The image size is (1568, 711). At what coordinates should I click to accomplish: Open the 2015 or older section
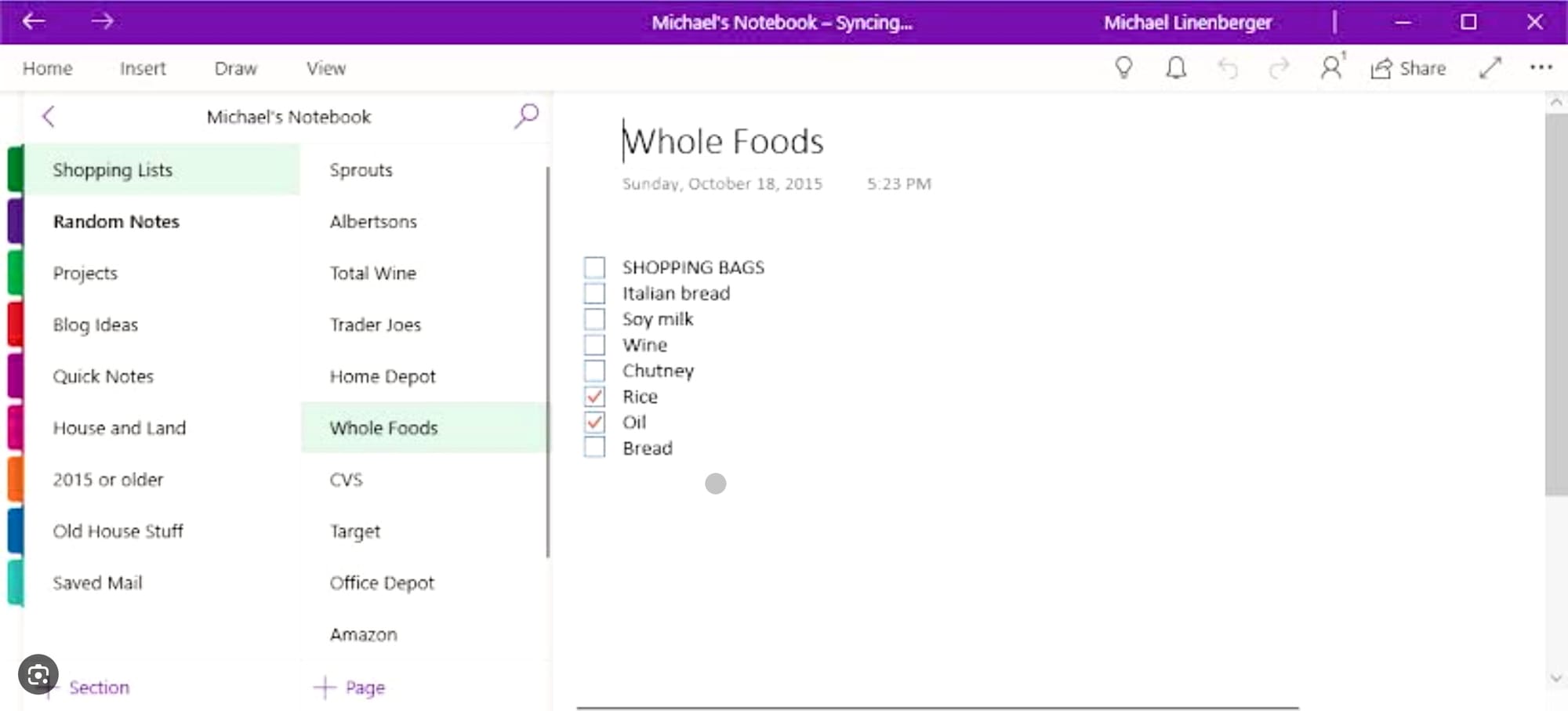point(162,480)
